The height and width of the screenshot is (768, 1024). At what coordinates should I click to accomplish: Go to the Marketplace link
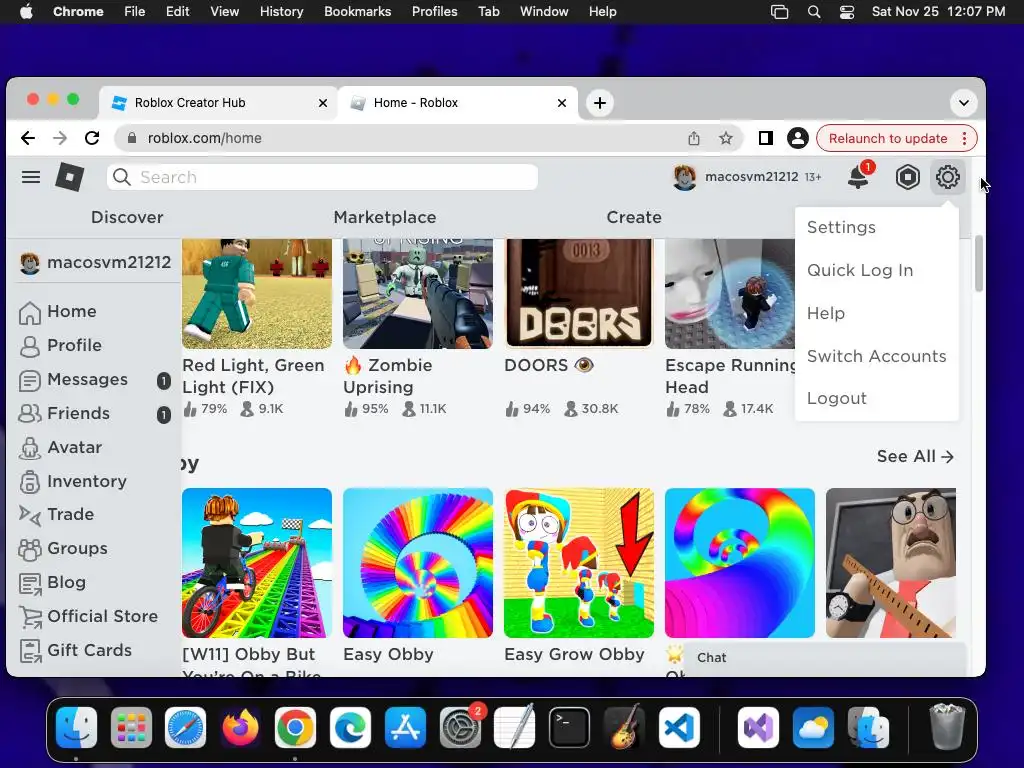385,217
